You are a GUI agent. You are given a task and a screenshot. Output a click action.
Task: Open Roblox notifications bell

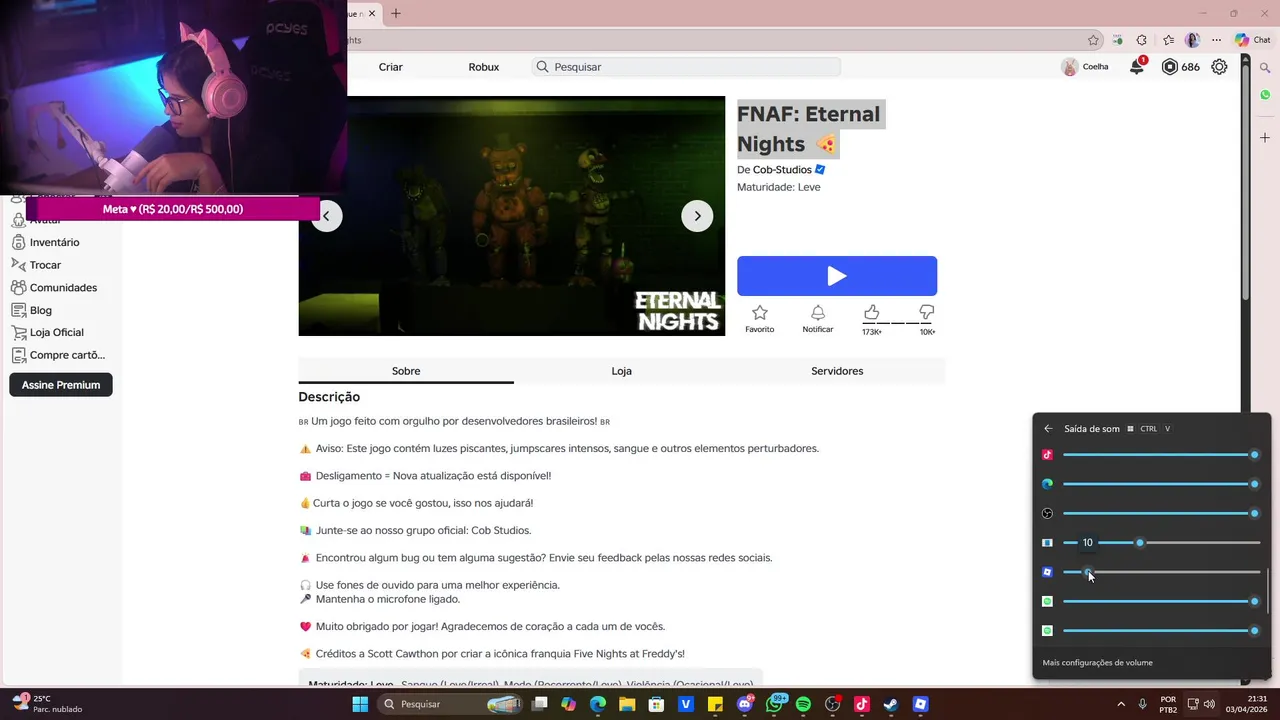coord(1137,67)
